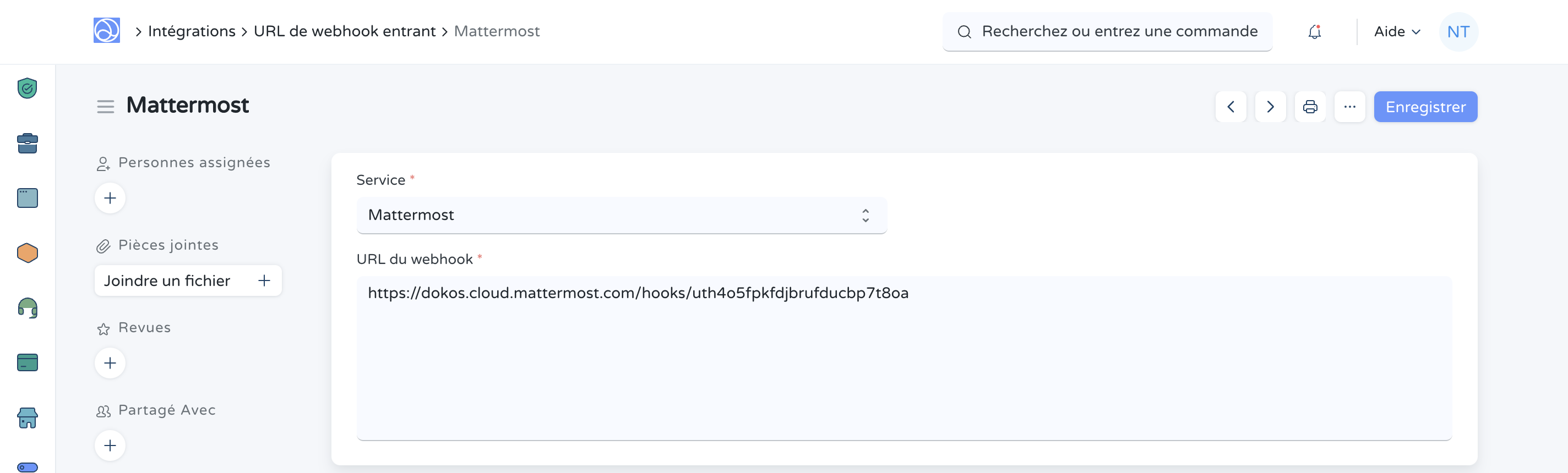The width and height of the screenshot is (1568, 473).
Task: Navigate to Intégrations breadcrumb
Action: pos(191,31)
